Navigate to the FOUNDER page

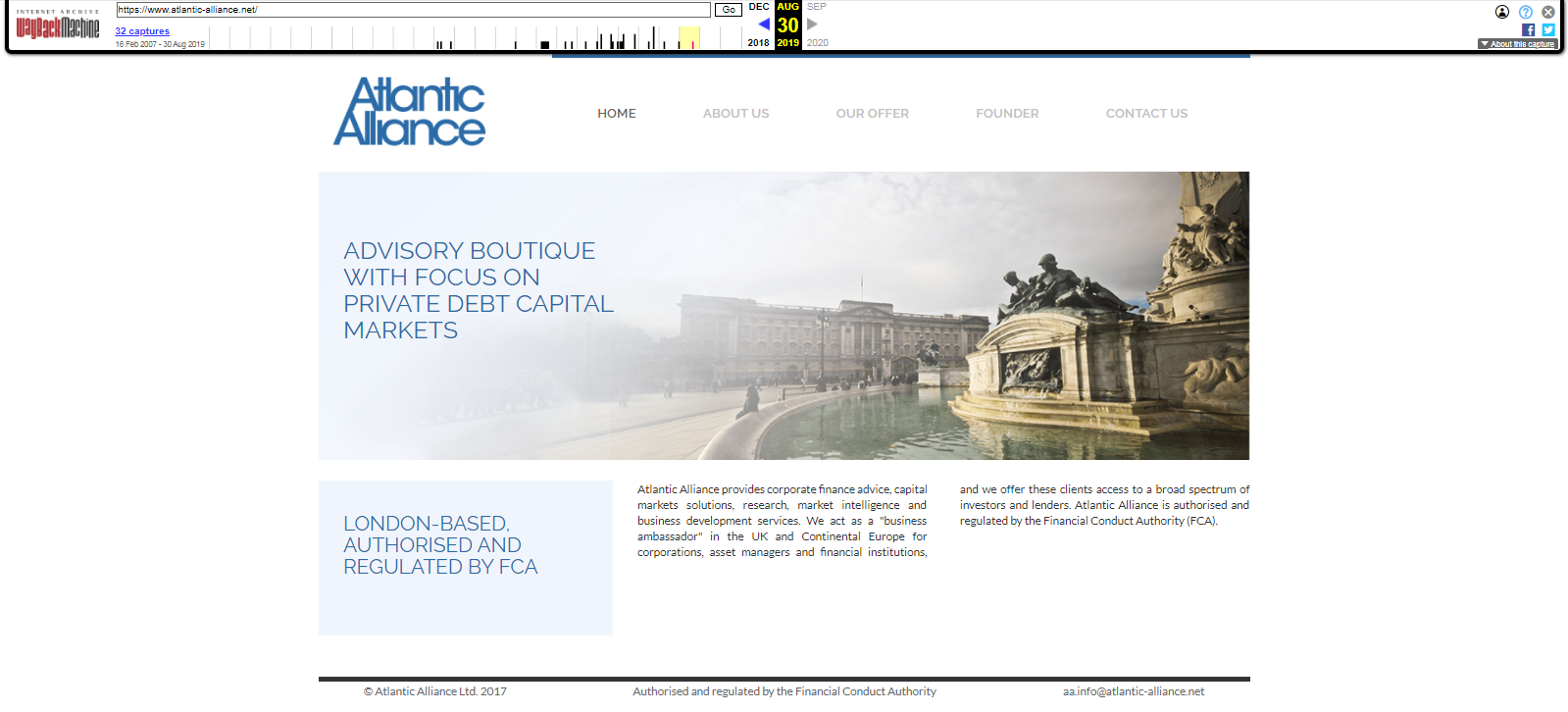(1007, 114)
